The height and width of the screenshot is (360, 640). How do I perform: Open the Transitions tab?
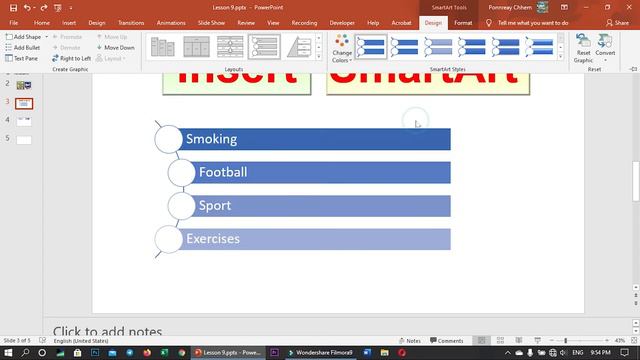tap(131, 23)
